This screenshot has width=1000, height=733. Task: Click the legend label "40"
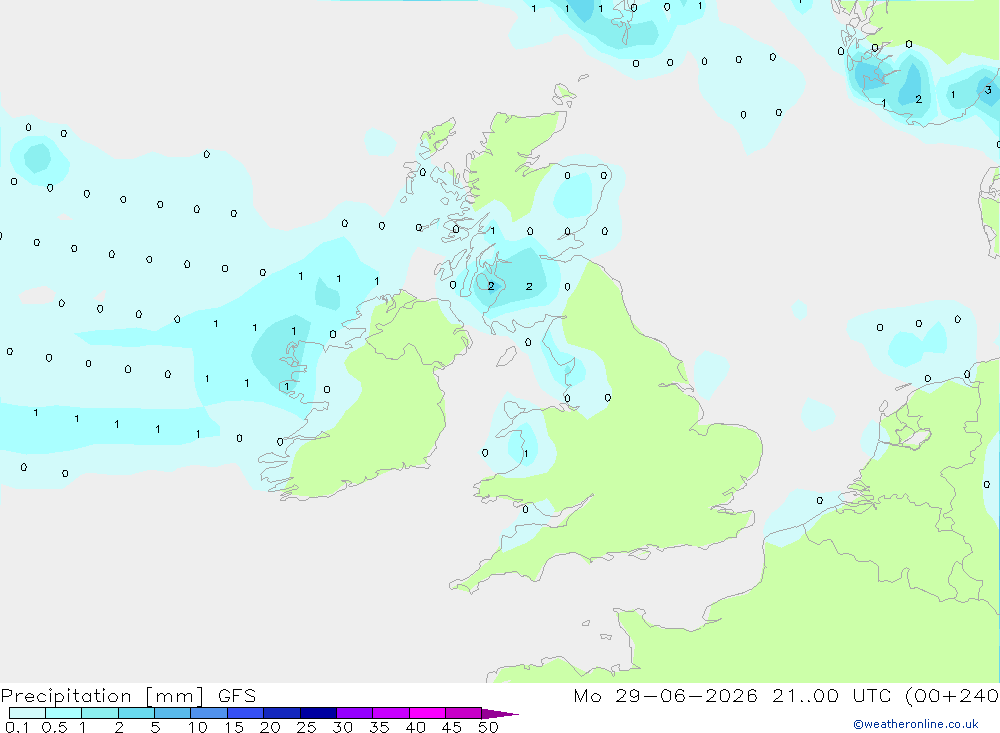[415, 727]
